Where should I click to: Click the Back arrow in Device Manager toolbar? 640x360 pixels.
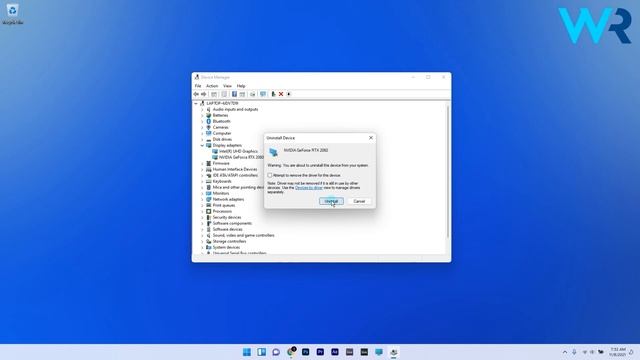click(x=196, y=94)
